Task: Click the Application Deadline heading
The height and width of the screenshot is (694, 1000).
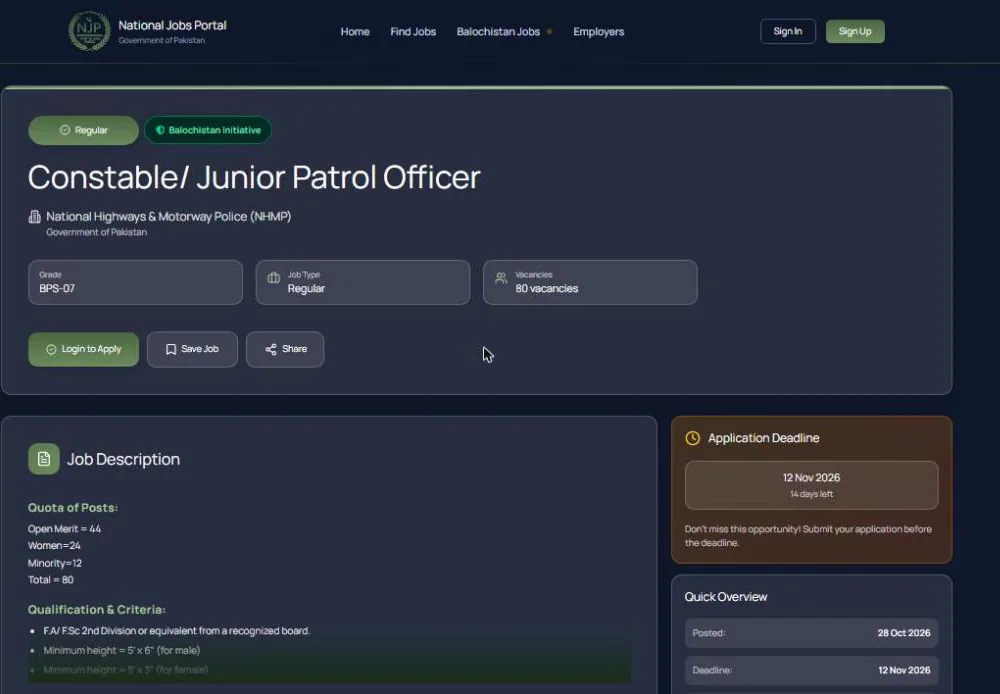Action: coord(763,438)
